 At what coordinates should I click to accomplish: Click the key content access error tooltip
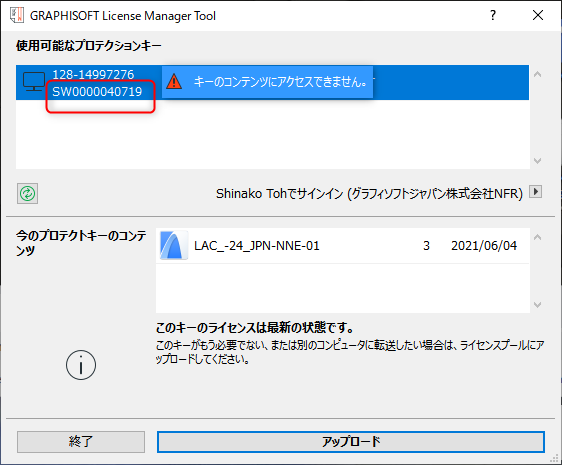pyautogui.click(x=267, y=82)
